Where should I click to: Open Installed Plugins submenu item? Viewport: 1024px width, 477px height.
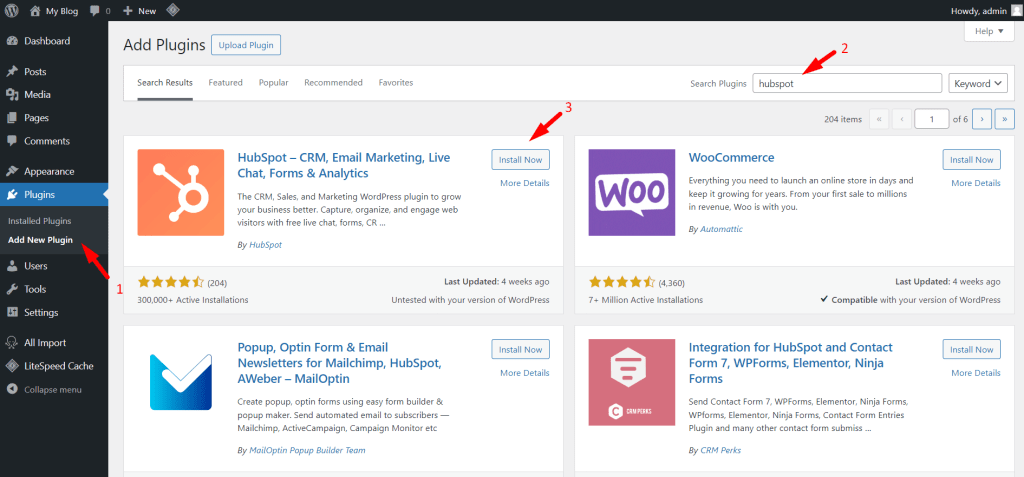40,221
